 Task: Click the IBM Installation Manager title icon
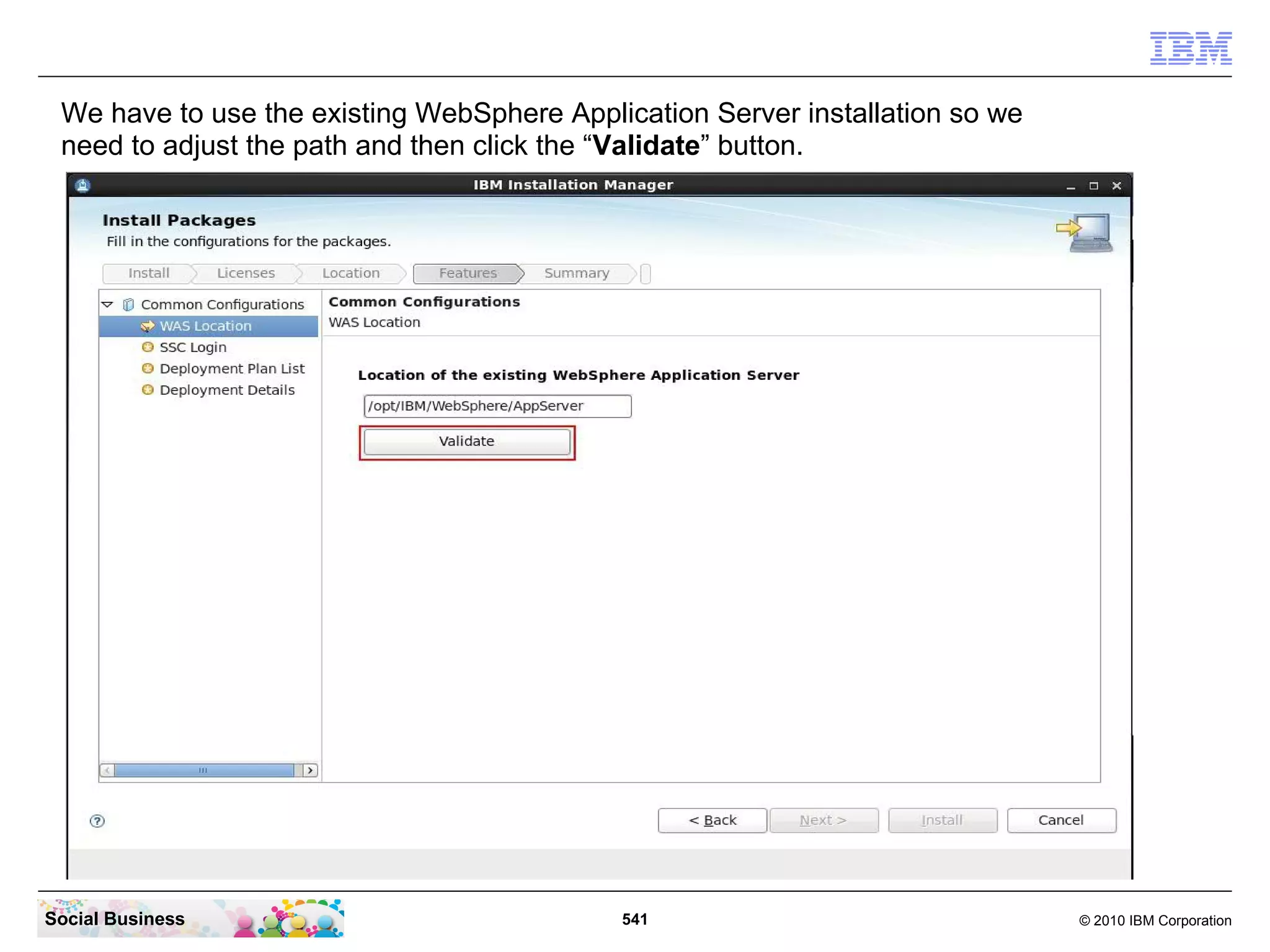pos(83,185)
